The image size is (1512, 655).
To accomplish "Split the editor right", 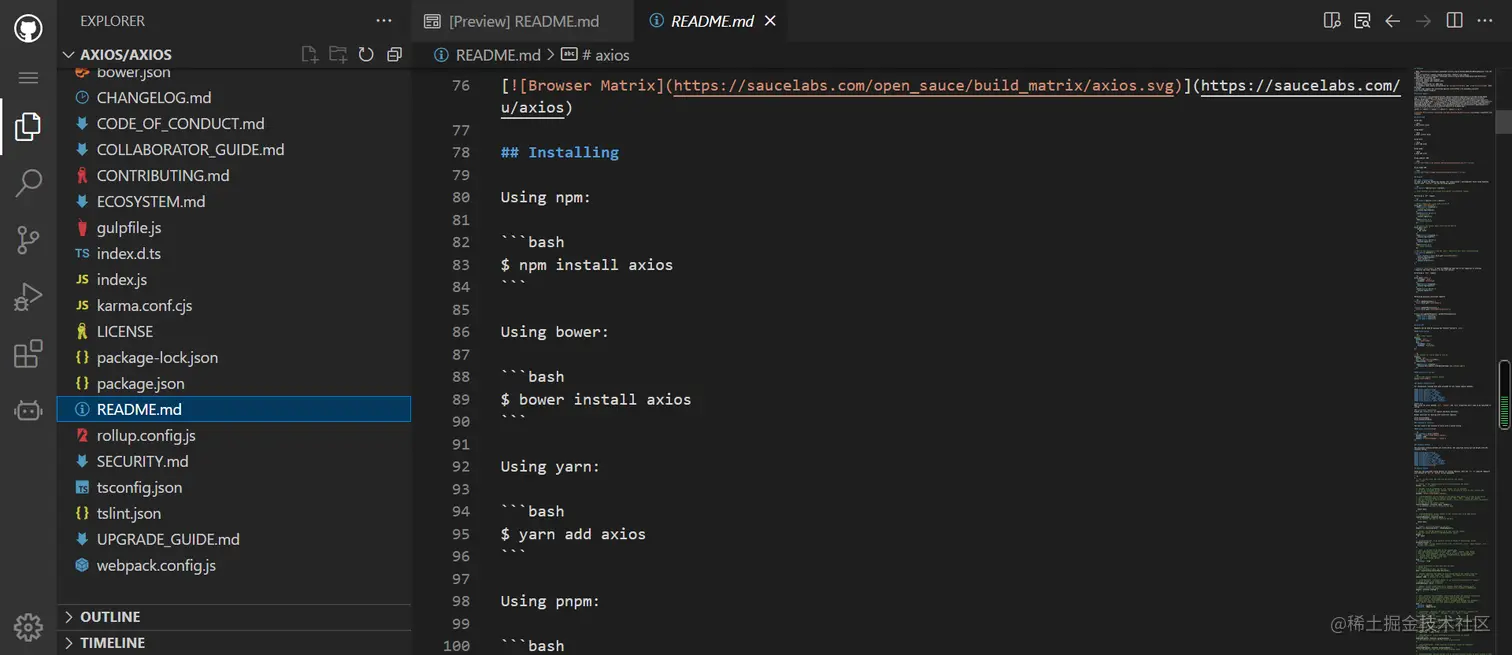I will pos(1455,21).
